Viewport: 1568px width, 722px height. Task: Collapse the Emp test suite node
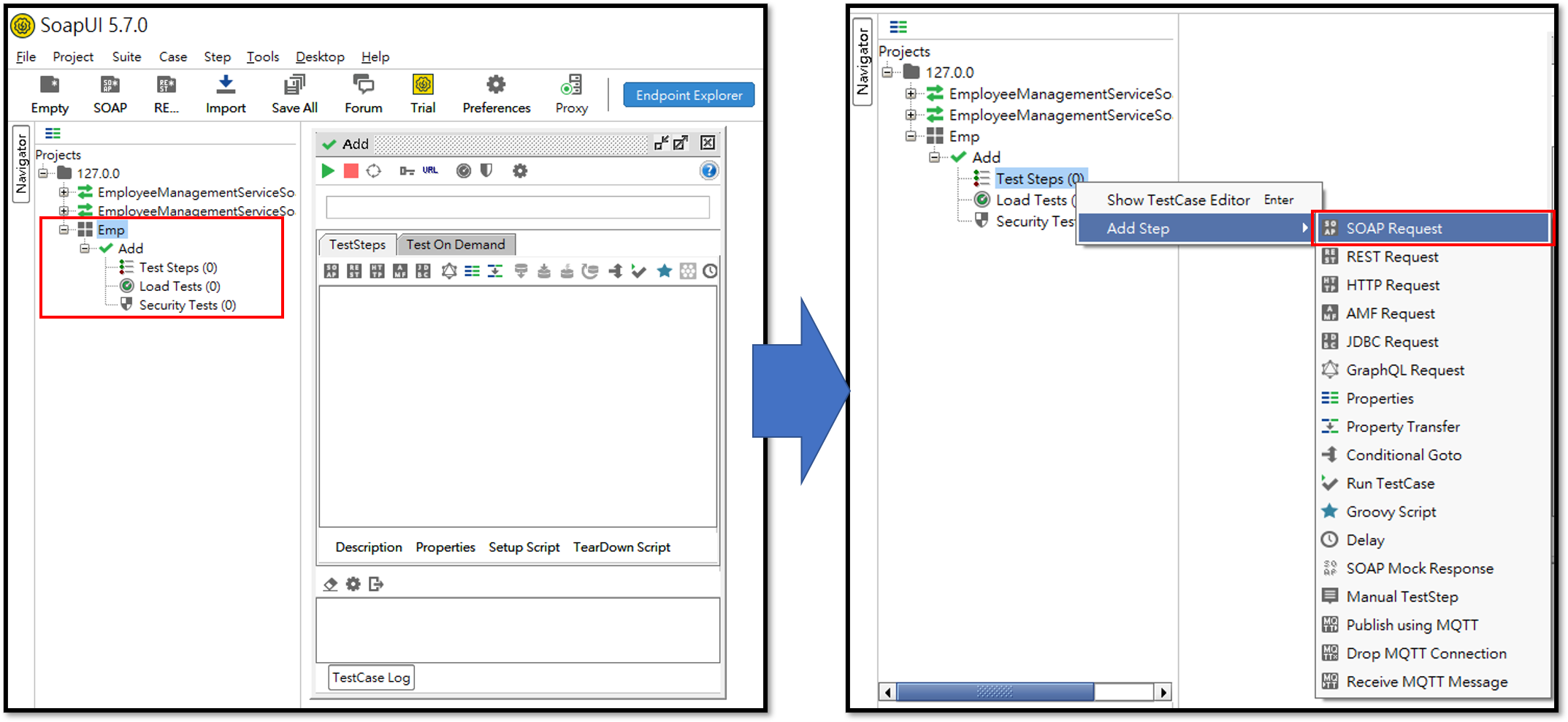[x=64, y=229]
